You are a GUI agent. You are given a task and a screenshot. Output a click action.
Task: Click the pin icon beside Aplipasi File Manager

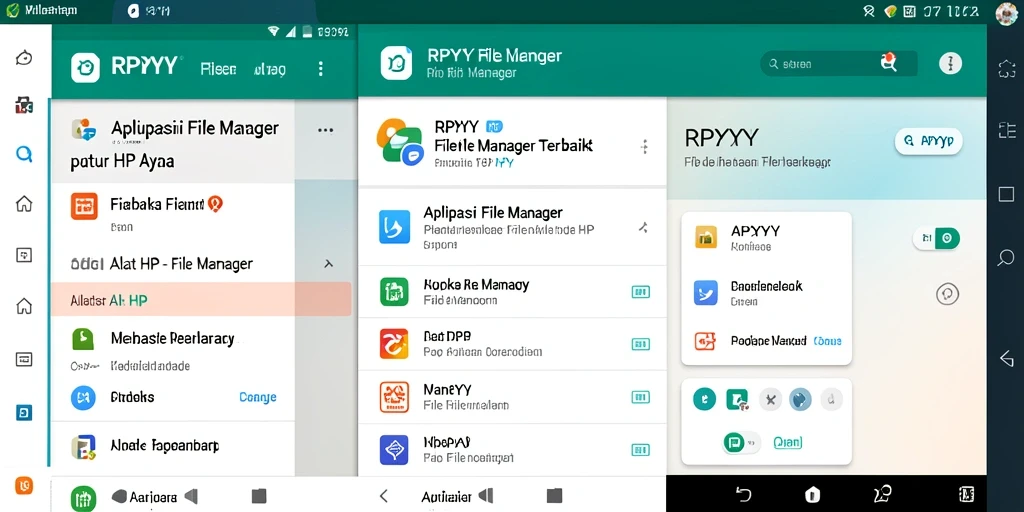tap(643, 227)
